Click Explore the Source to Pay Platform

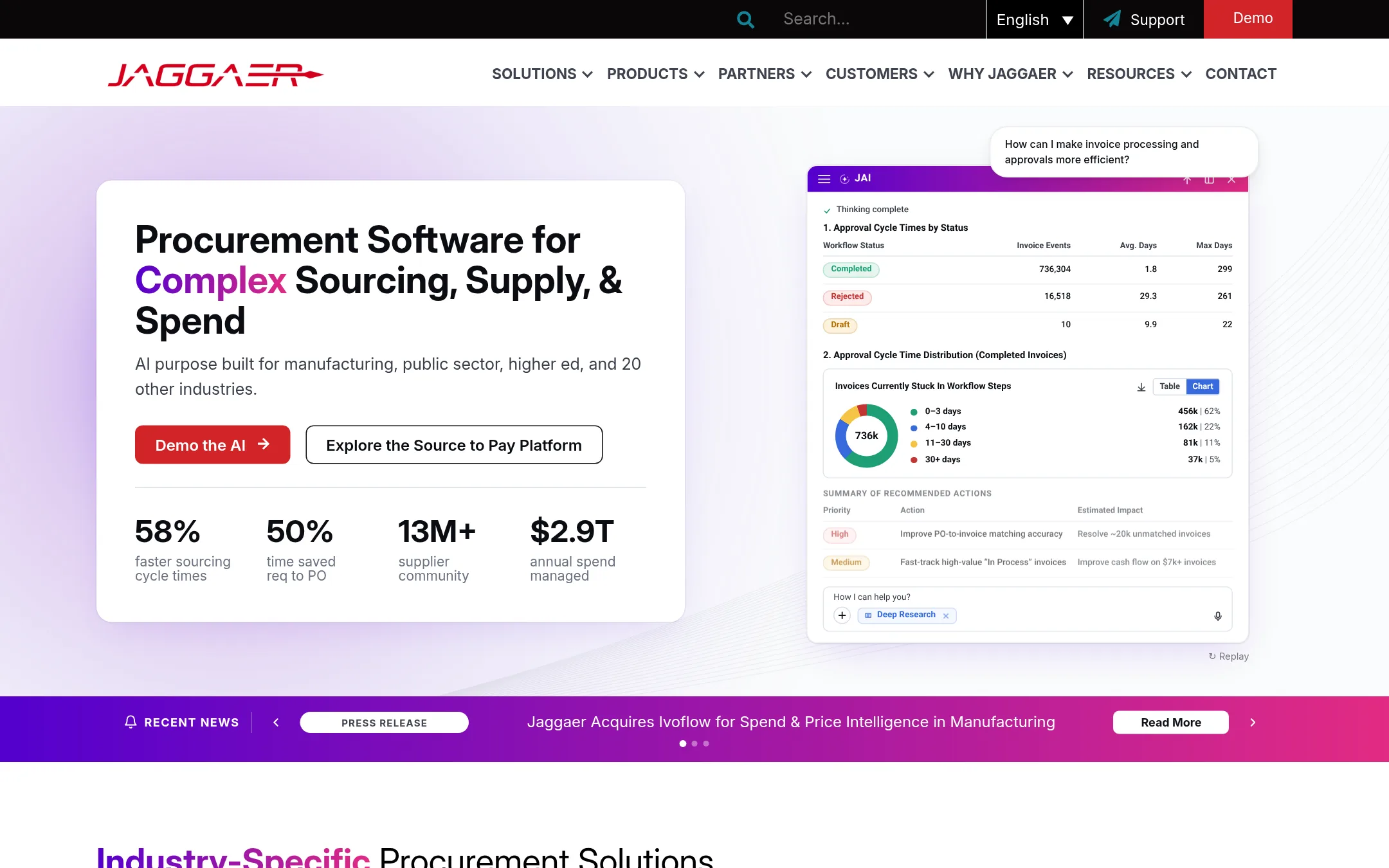tap(454, 444)
